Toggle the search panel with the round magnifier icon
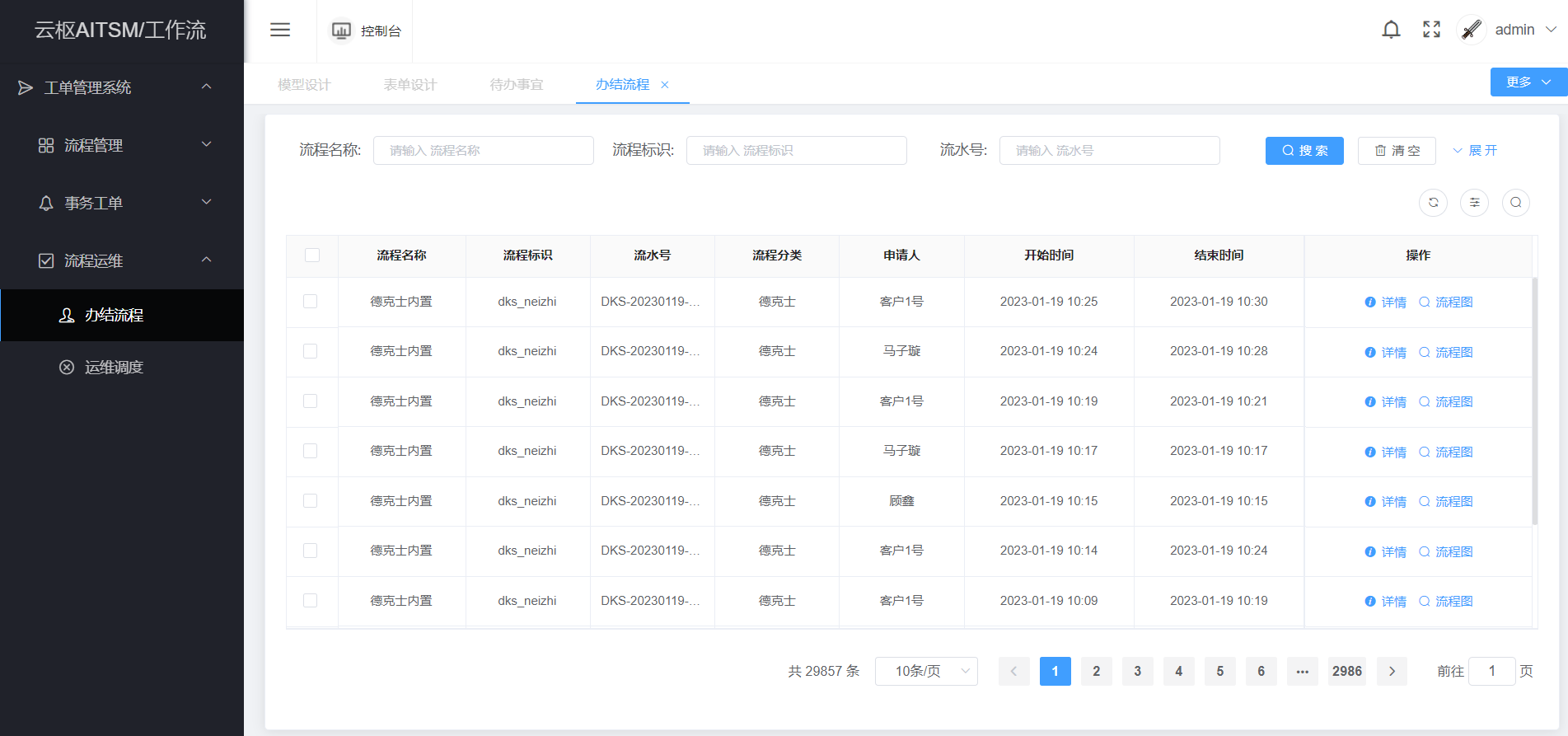This screenshot has height=736, width=1568. 1516,203
